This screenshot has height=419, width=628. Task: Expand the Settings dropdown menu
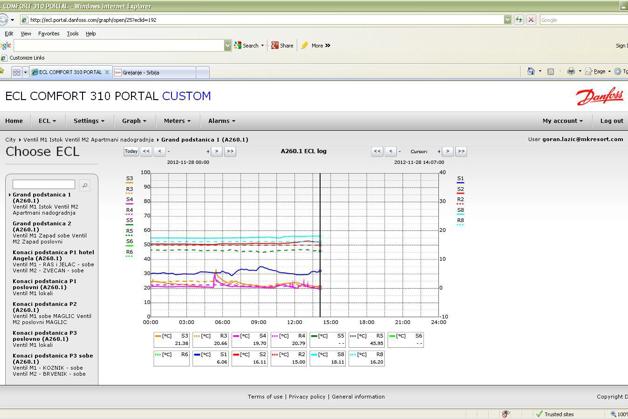89,121
